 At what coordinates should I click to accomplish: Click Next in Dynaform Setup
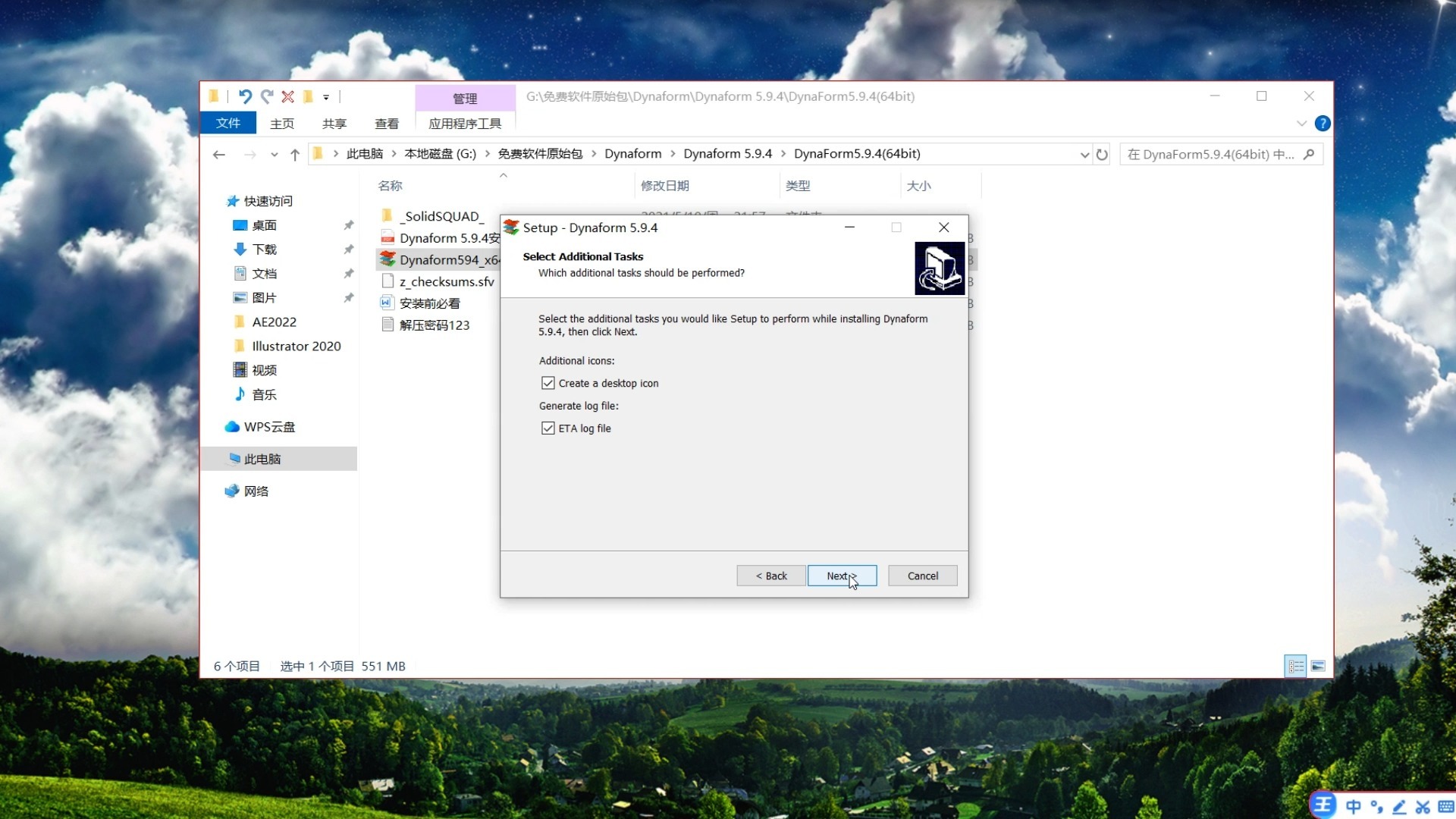coord(842,576)
